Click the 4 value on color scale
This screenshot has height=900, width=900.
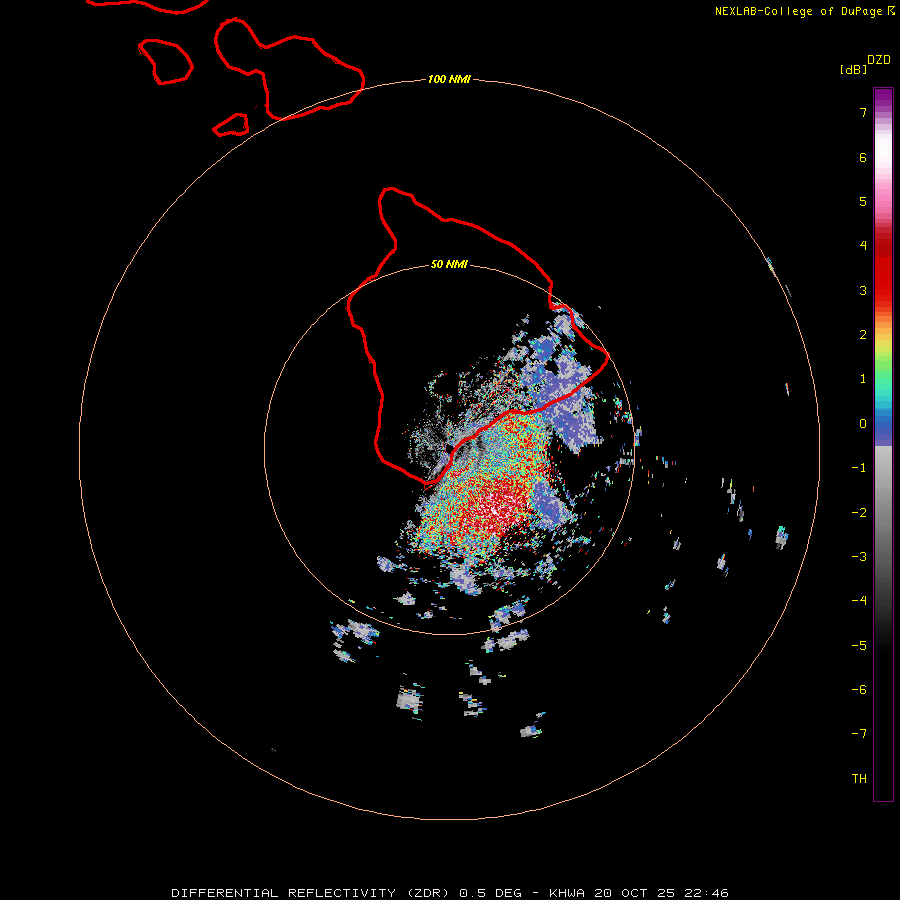[x=863, y=246]
